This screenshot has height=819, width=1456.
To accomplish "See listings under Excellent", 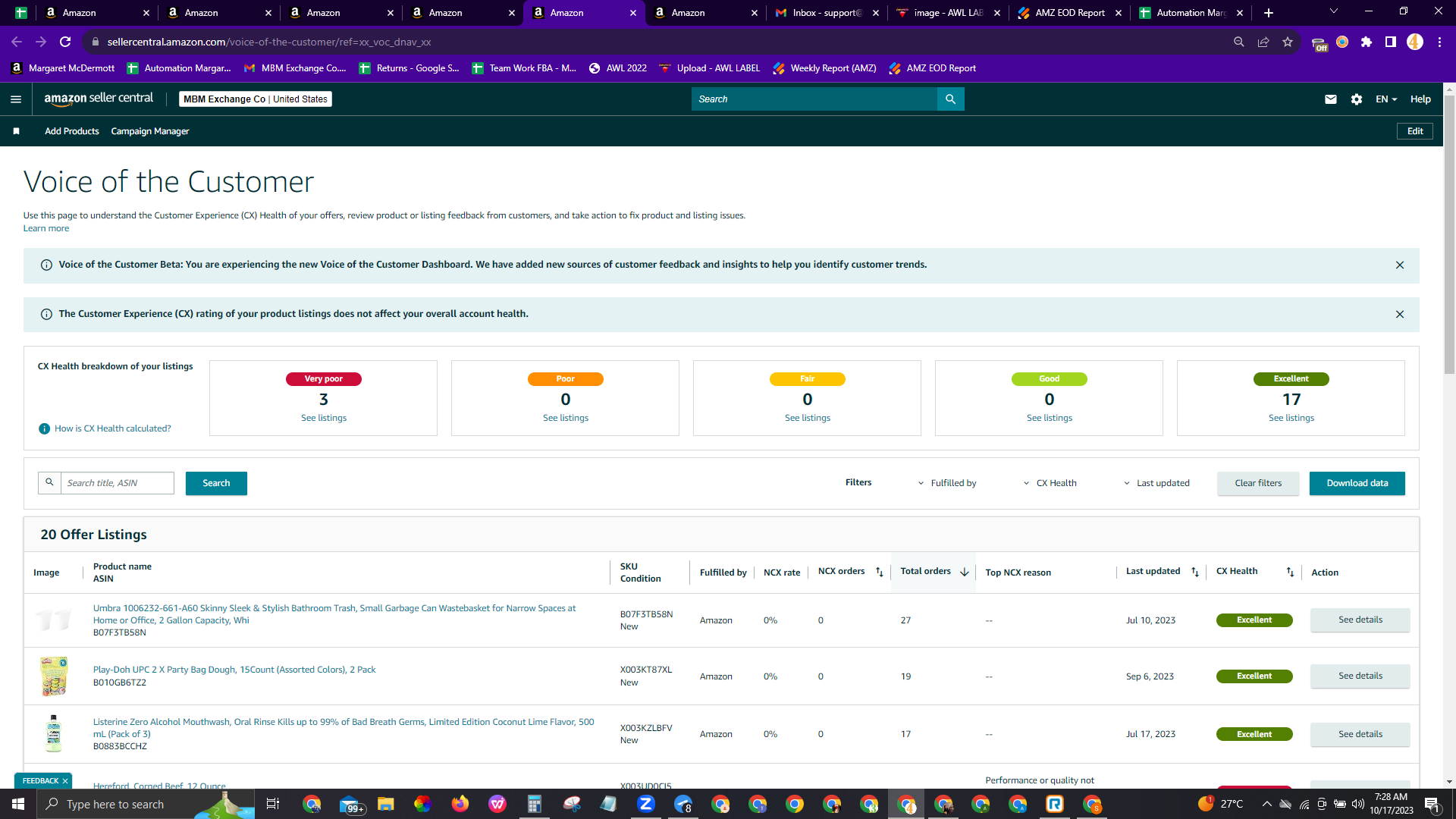I will pos(1291,418).
